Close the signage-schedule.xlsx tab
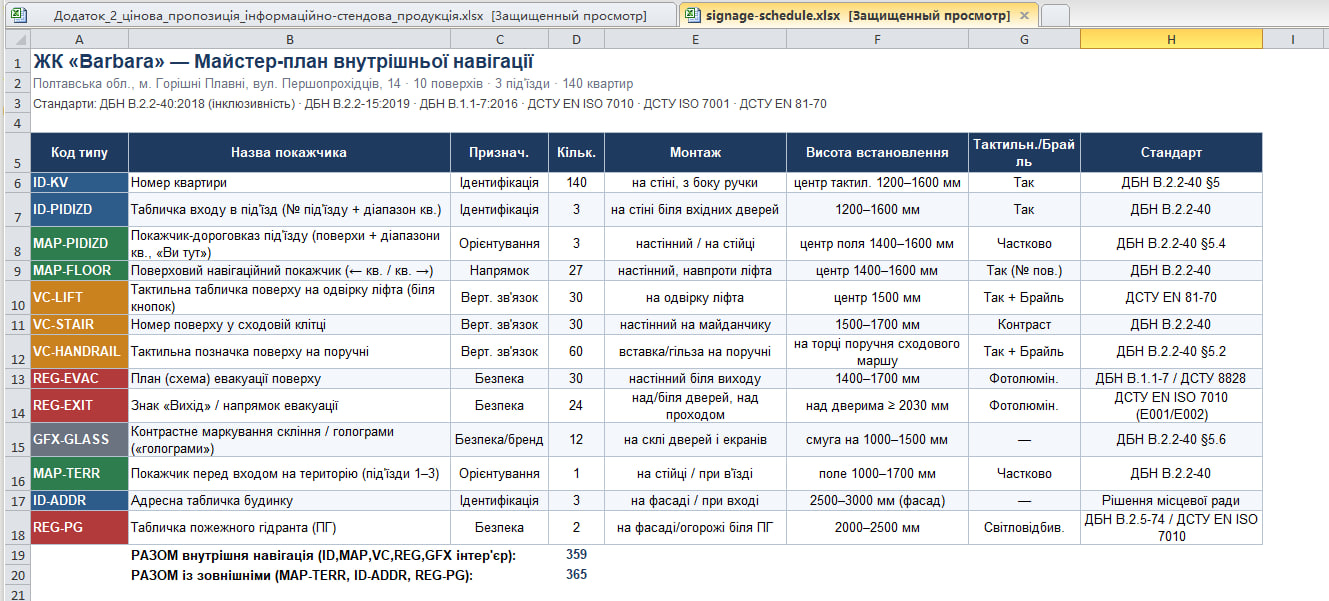 coord(1024,16)
